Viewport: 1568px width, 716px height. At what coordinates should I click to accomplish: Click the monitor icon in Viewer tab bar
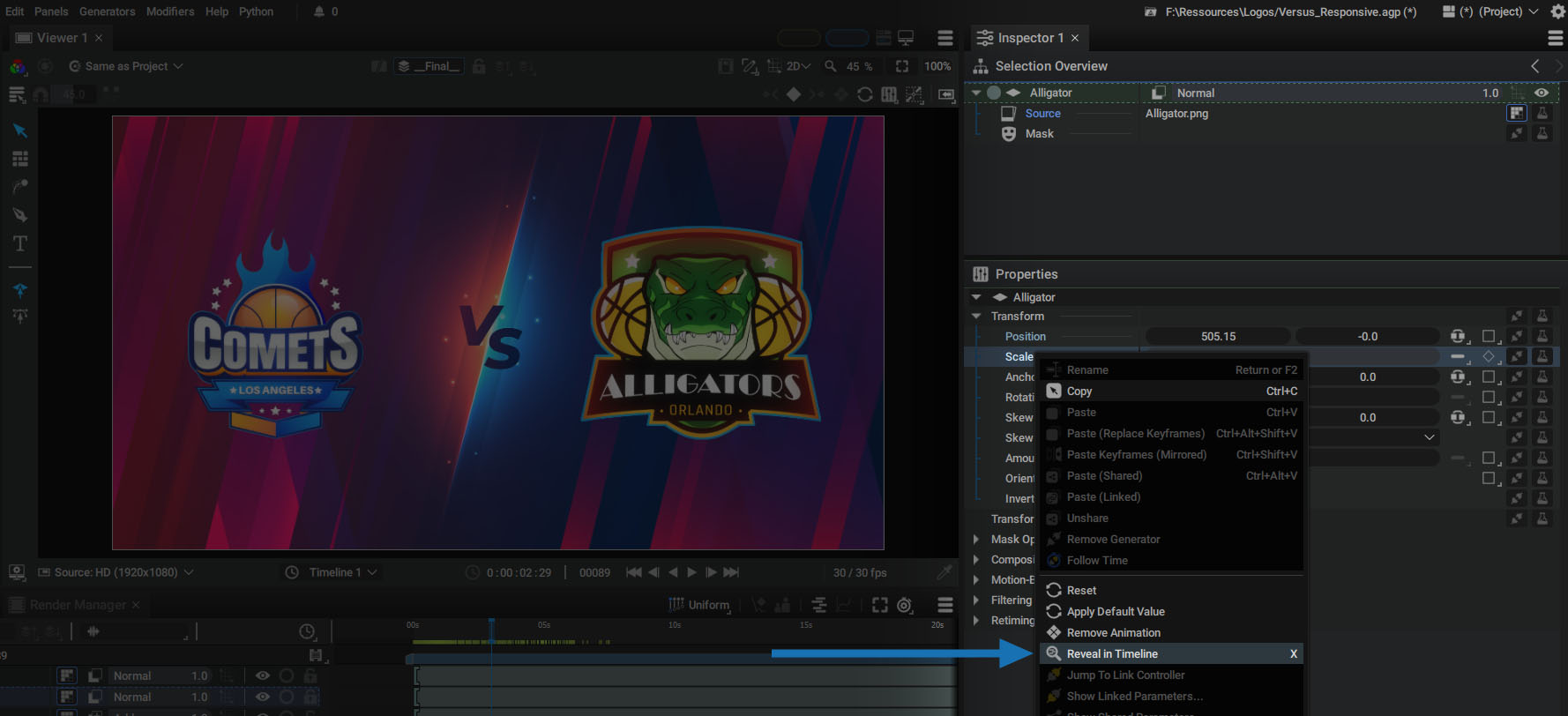(906, 38)
